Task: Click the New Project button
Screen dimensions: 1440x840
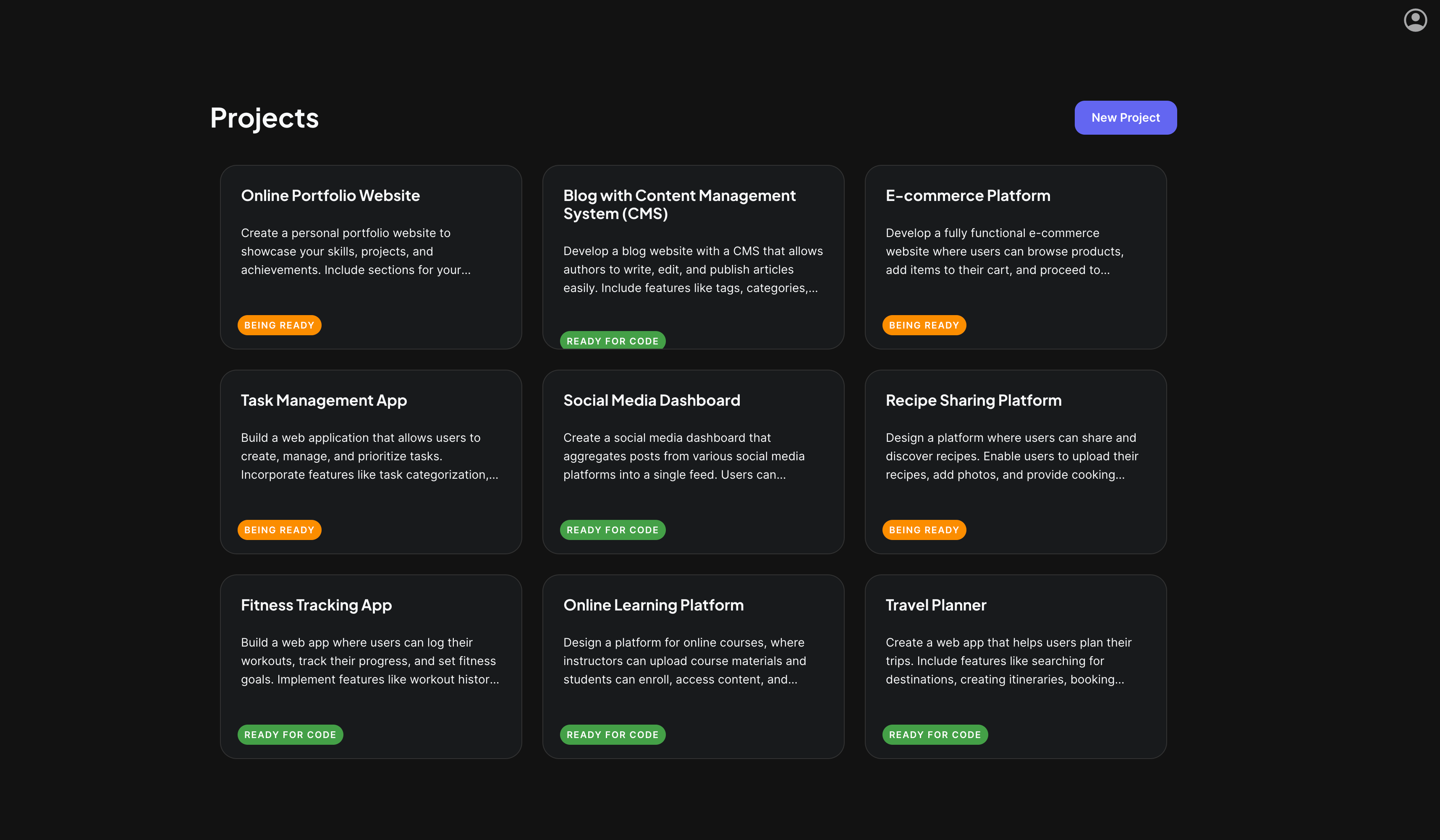Action: pyautogui.click(x=1125, y=117)
